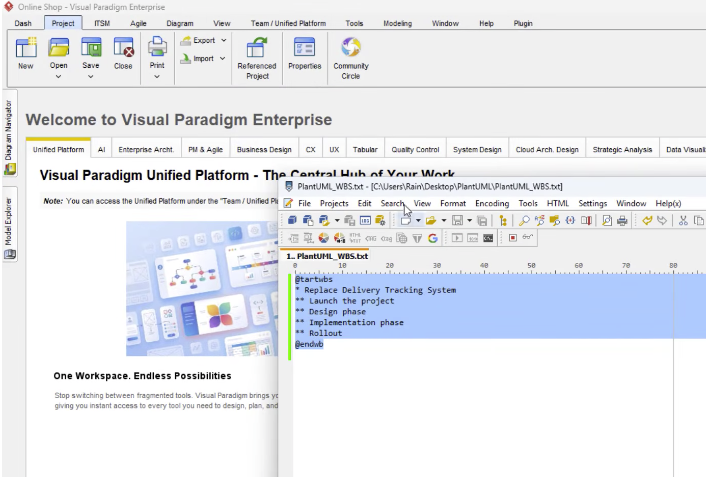Image resolution: width=706 pixels, height=477 pixels.
Task: Click the find-and-replace A-Z magnifier icon
Action: point(539,220)
